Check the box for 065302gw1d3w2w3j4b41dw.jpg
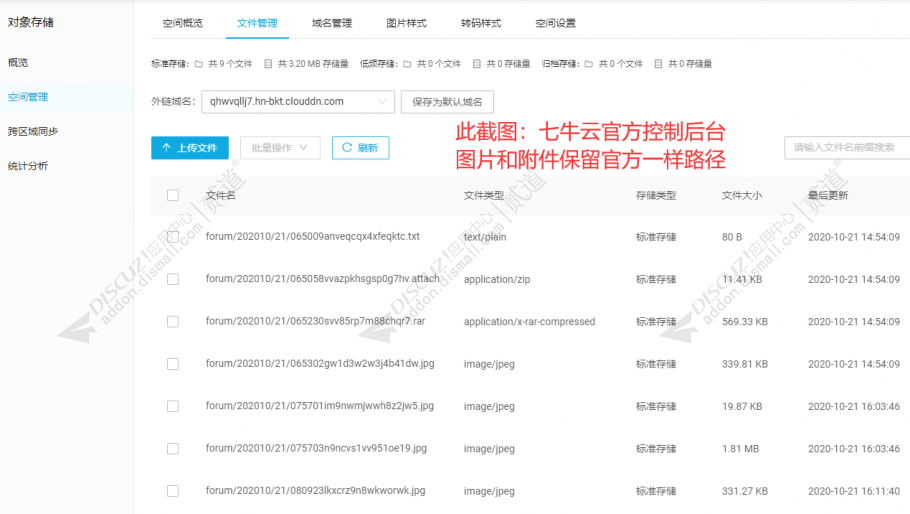Screen dimensions: 910x514 click(x=173, y=364)
